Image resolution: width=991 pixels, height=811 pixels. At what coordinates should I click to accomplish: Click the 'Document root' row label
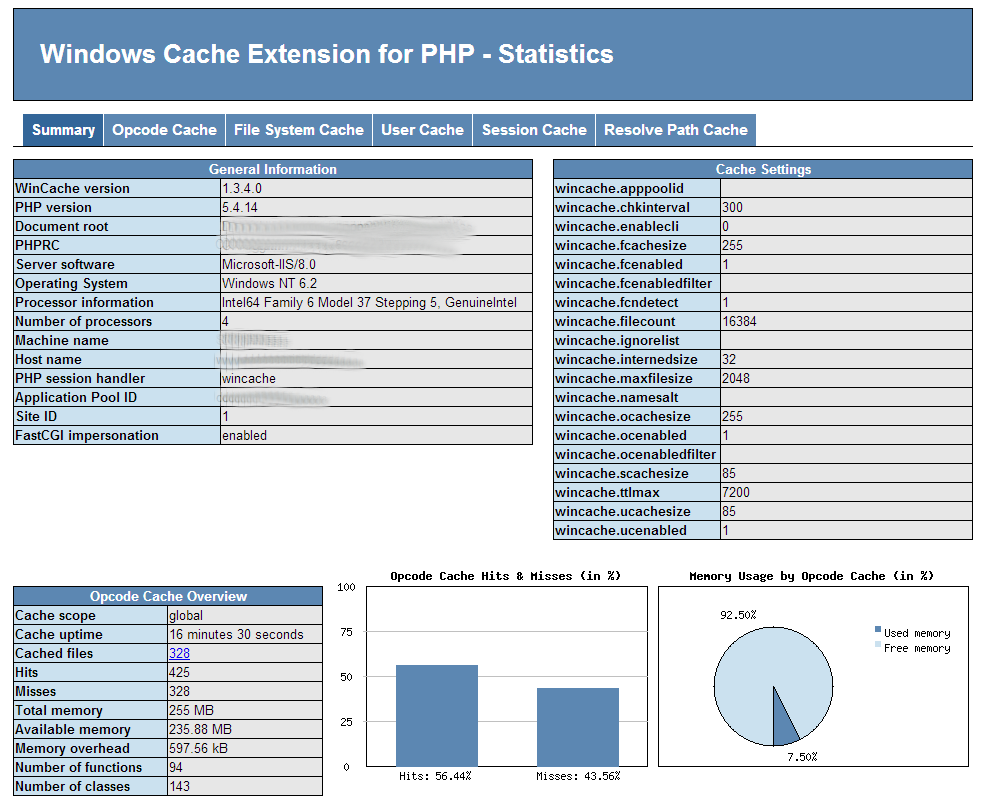tap(62, 226)
